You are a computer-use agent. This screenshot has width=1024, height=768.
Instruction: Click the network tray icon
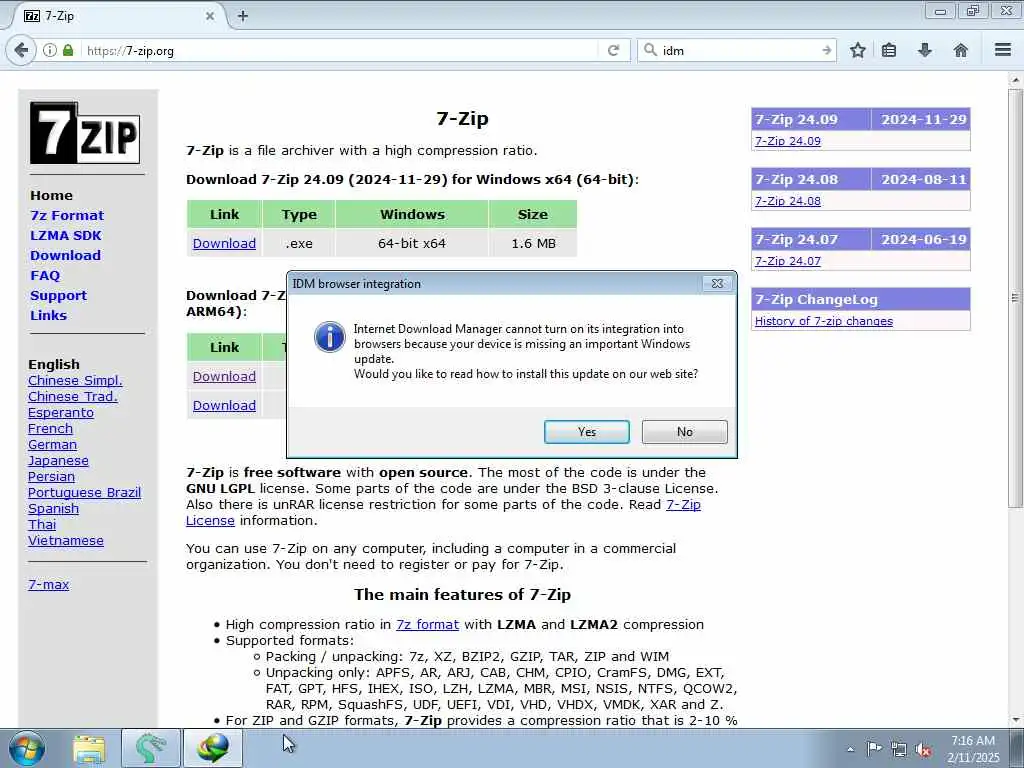[899, 749]
